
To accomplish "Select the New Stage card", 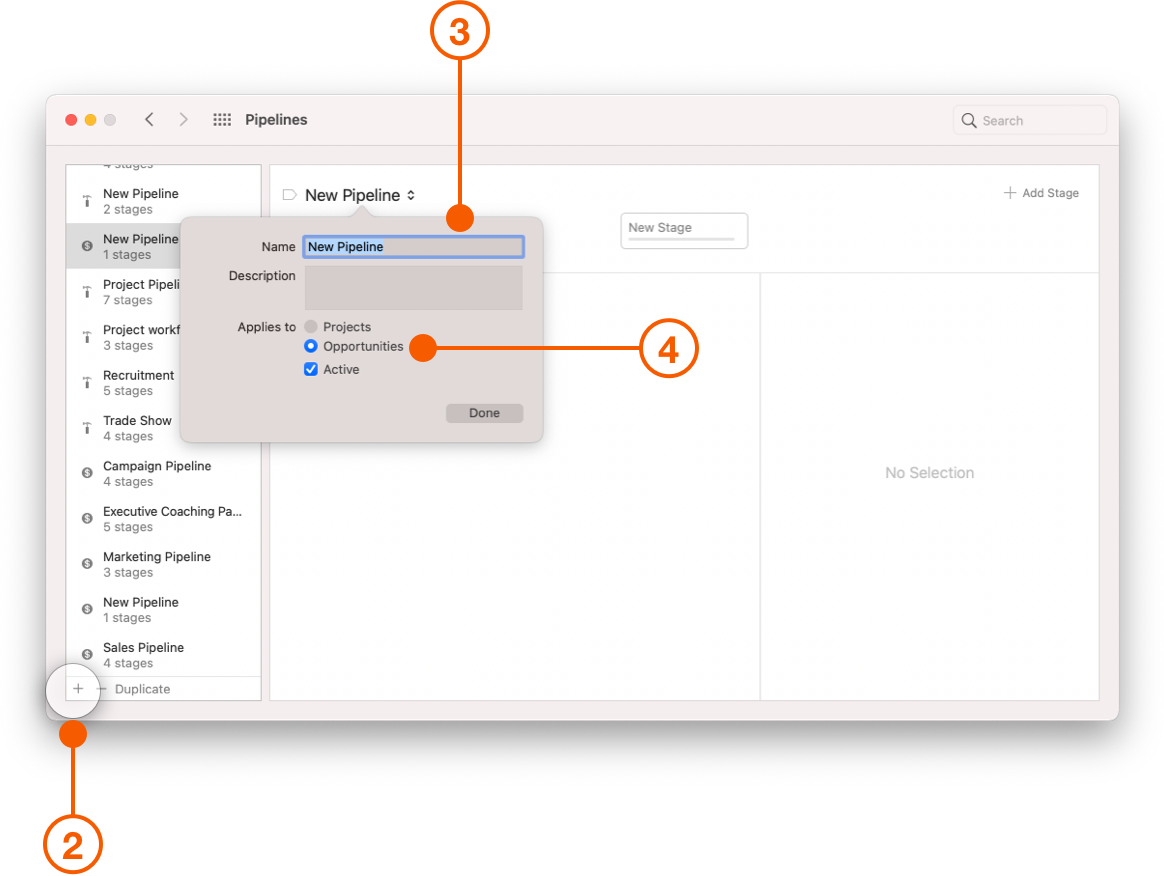I will point(684,231).
